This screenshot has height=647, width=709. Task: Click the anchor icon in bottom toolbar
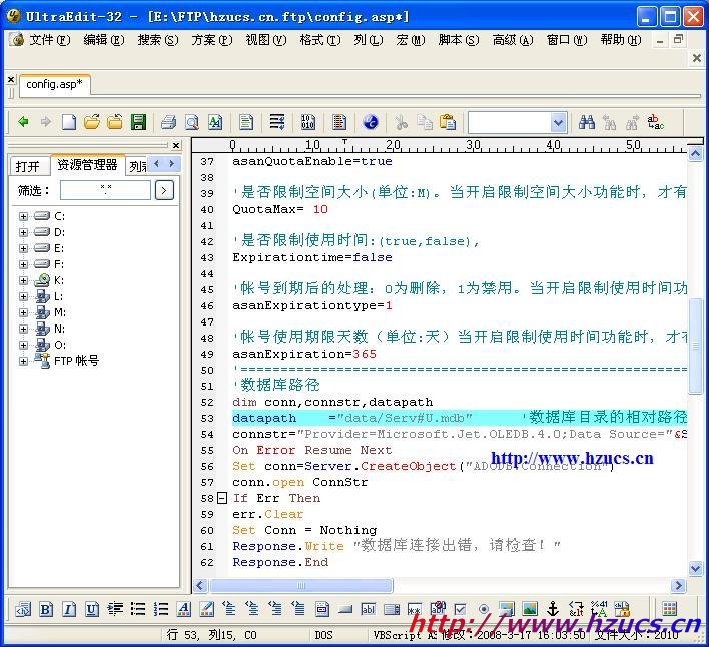tap(552, 609)
